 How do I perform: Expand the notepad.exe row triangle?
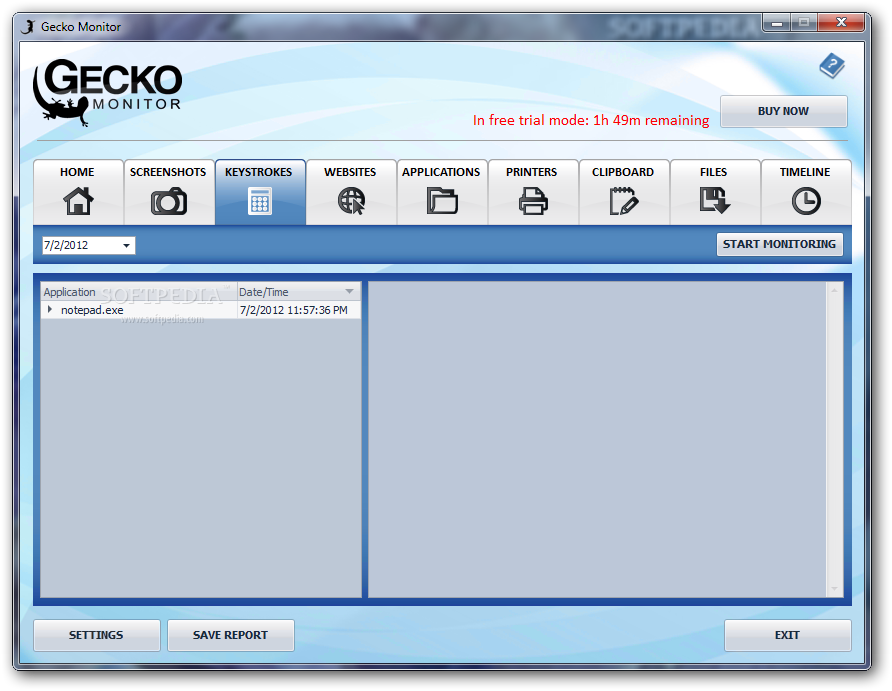pos(50,309)
